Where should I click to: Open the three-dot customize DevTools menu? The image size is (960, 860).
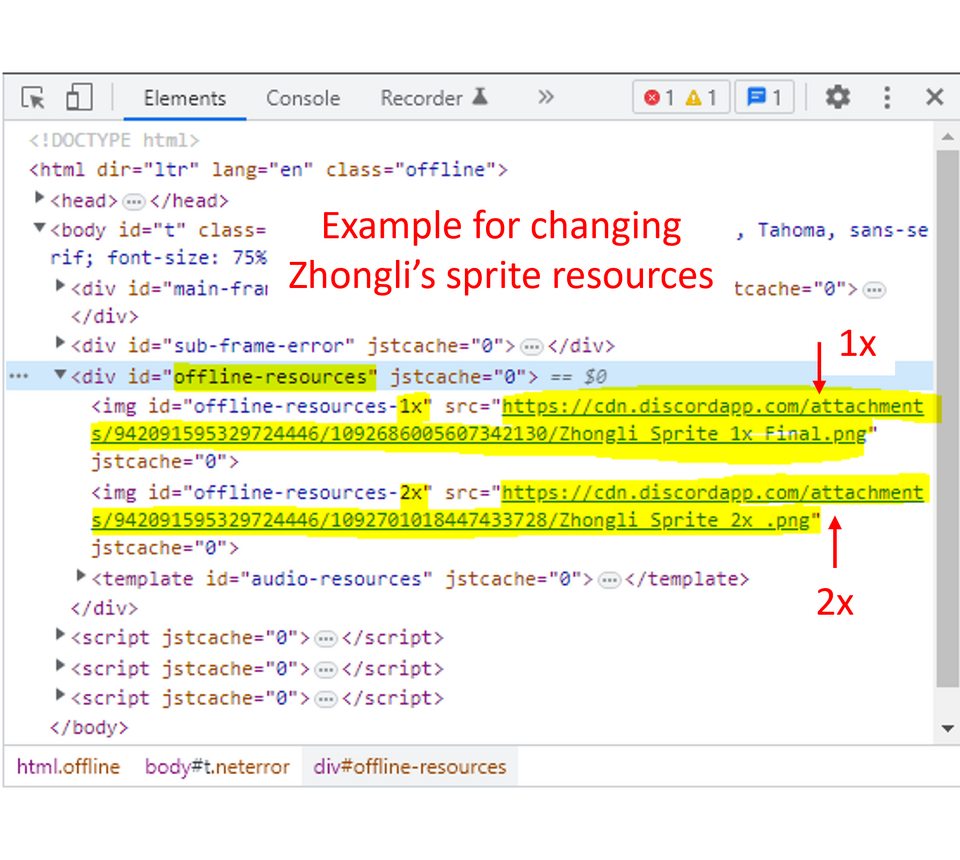887,97
